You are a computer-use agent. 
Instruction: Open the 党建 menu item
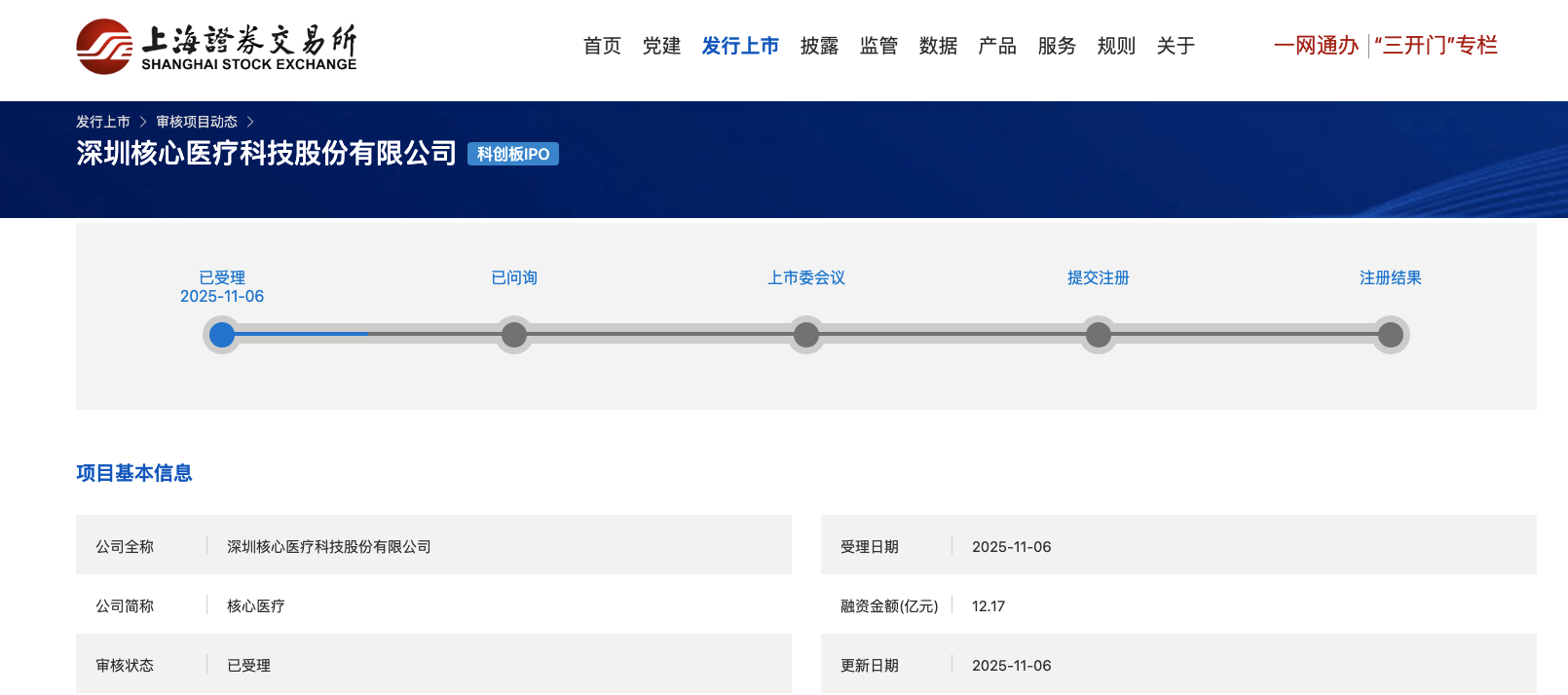tap(661, 46)
